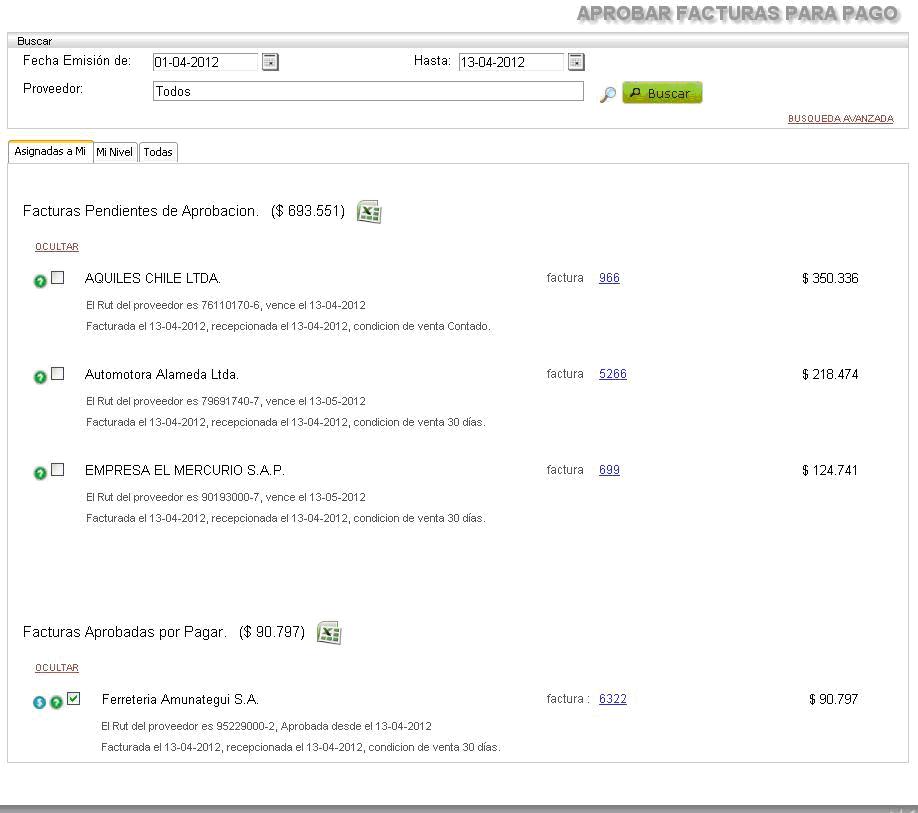This screenshot has width=918, height=813.
Task: Click the condicion de venta Contado line
Action: coord(288,327)
